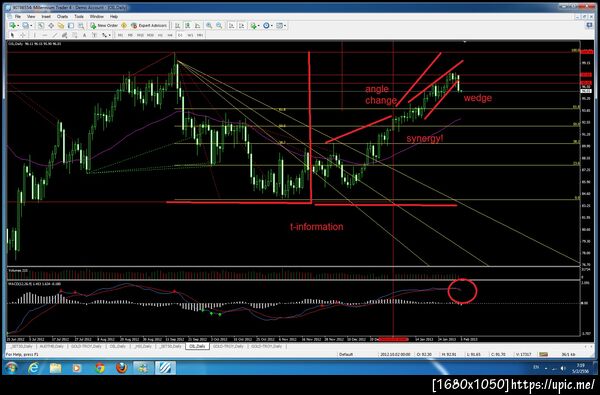Toggle chart Auto Scroll
The width and height of the screenshot is (600, 395).
click(232, 25)
